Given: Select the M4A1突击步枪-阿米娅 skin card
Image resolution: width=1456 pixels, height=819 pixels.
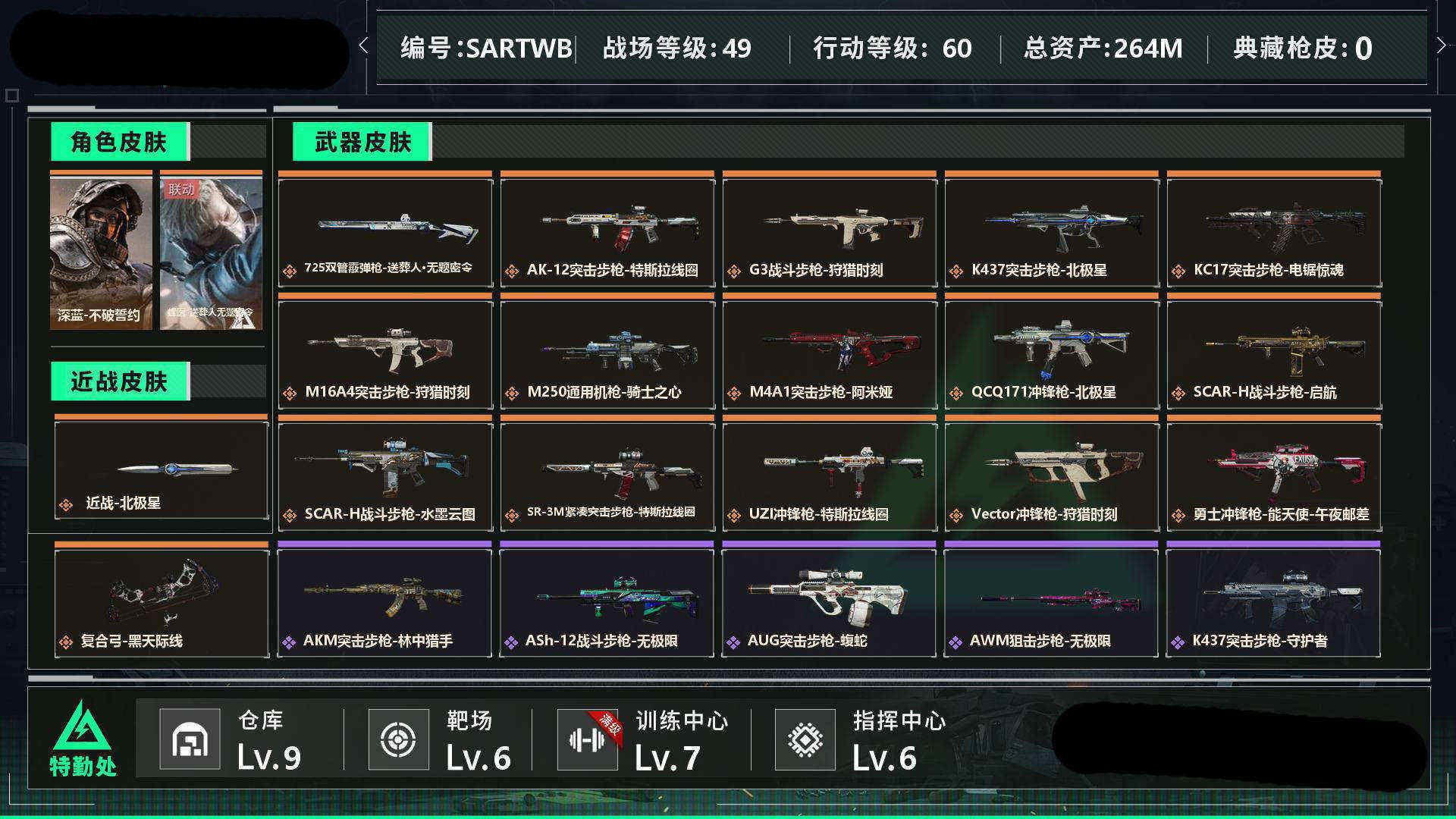Looking at the screenshot, I should tap(830, 355).
